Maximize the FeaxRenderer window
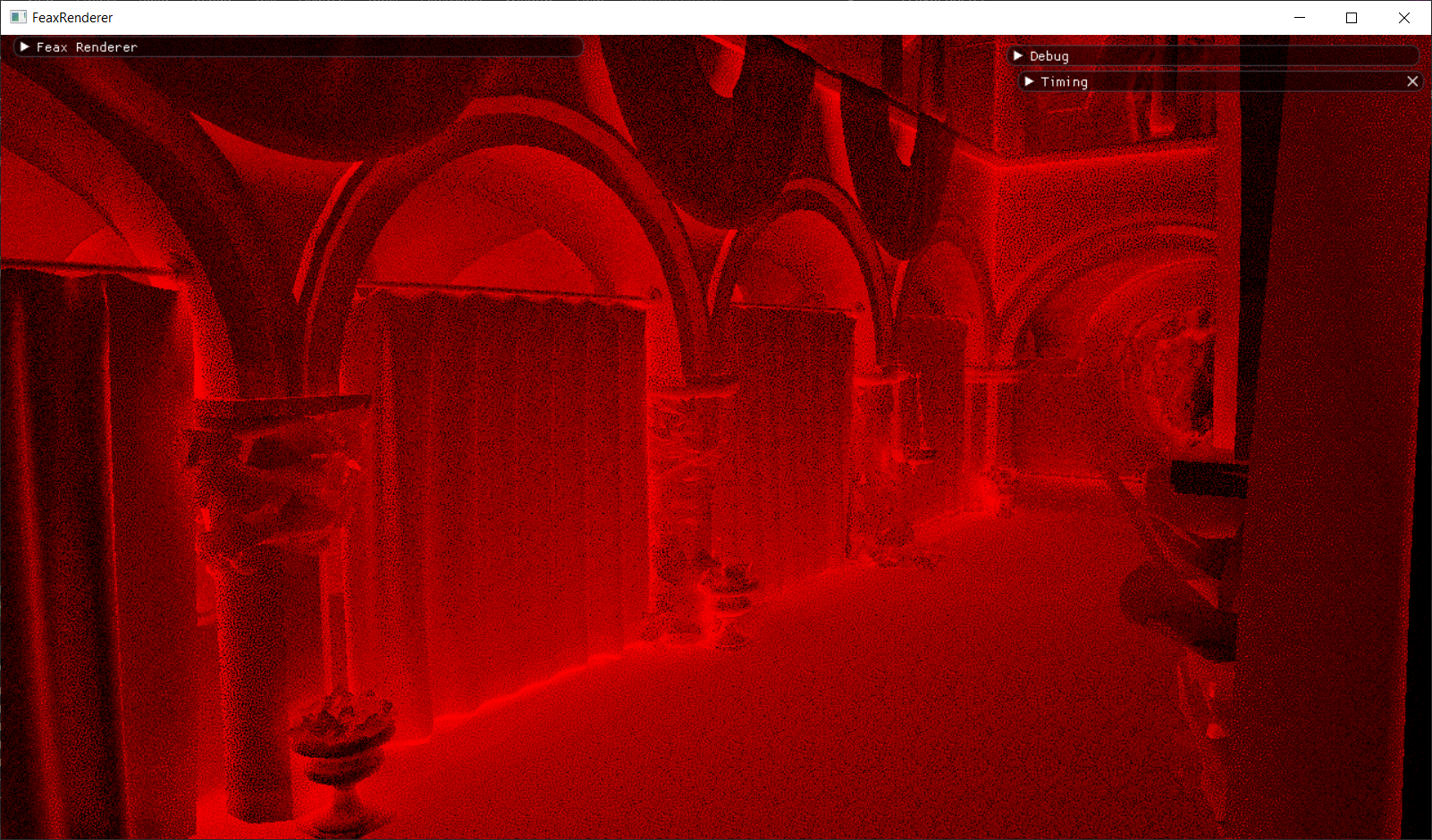This screenshot has height=840, width=1432. (1352, 18)
